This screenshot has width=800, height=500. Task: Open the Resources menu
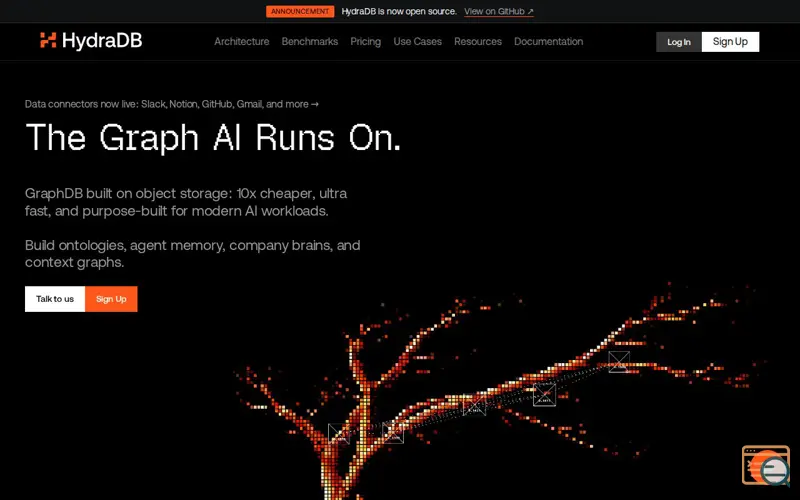(x=478, y=42)
